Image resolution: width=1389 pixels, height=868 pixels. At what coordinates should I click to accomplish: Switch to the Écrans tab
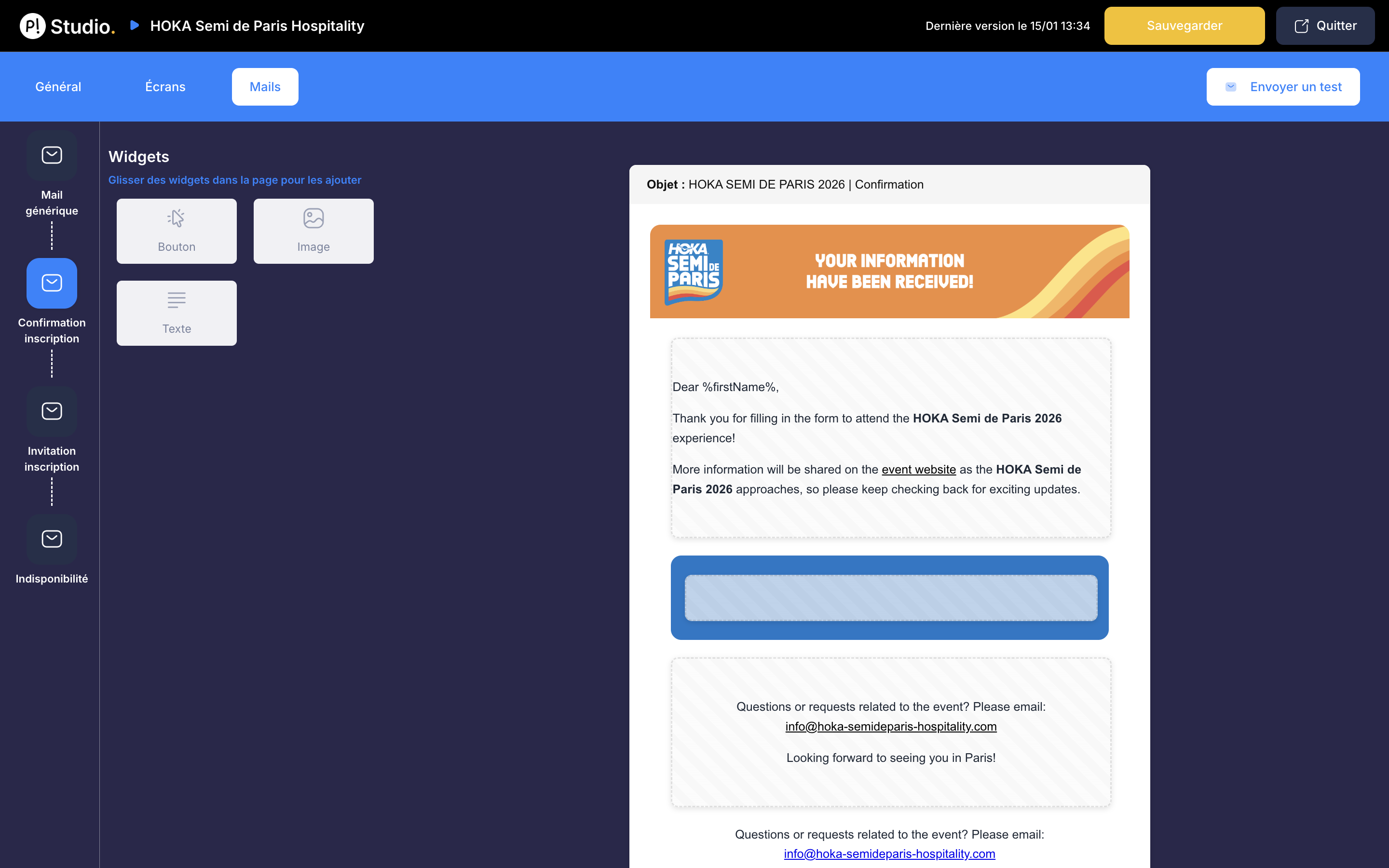pyautogui.click(x=165, y=87)
